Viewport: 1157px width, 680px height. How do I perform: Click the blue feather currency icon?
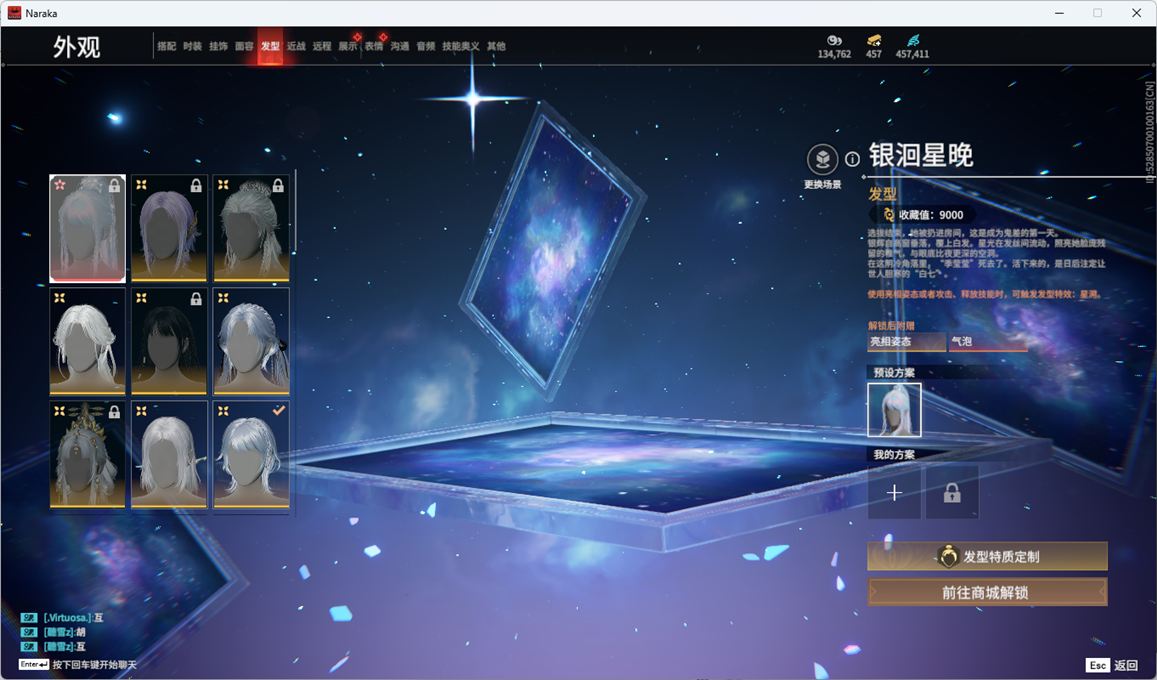(x=912, y=40)
